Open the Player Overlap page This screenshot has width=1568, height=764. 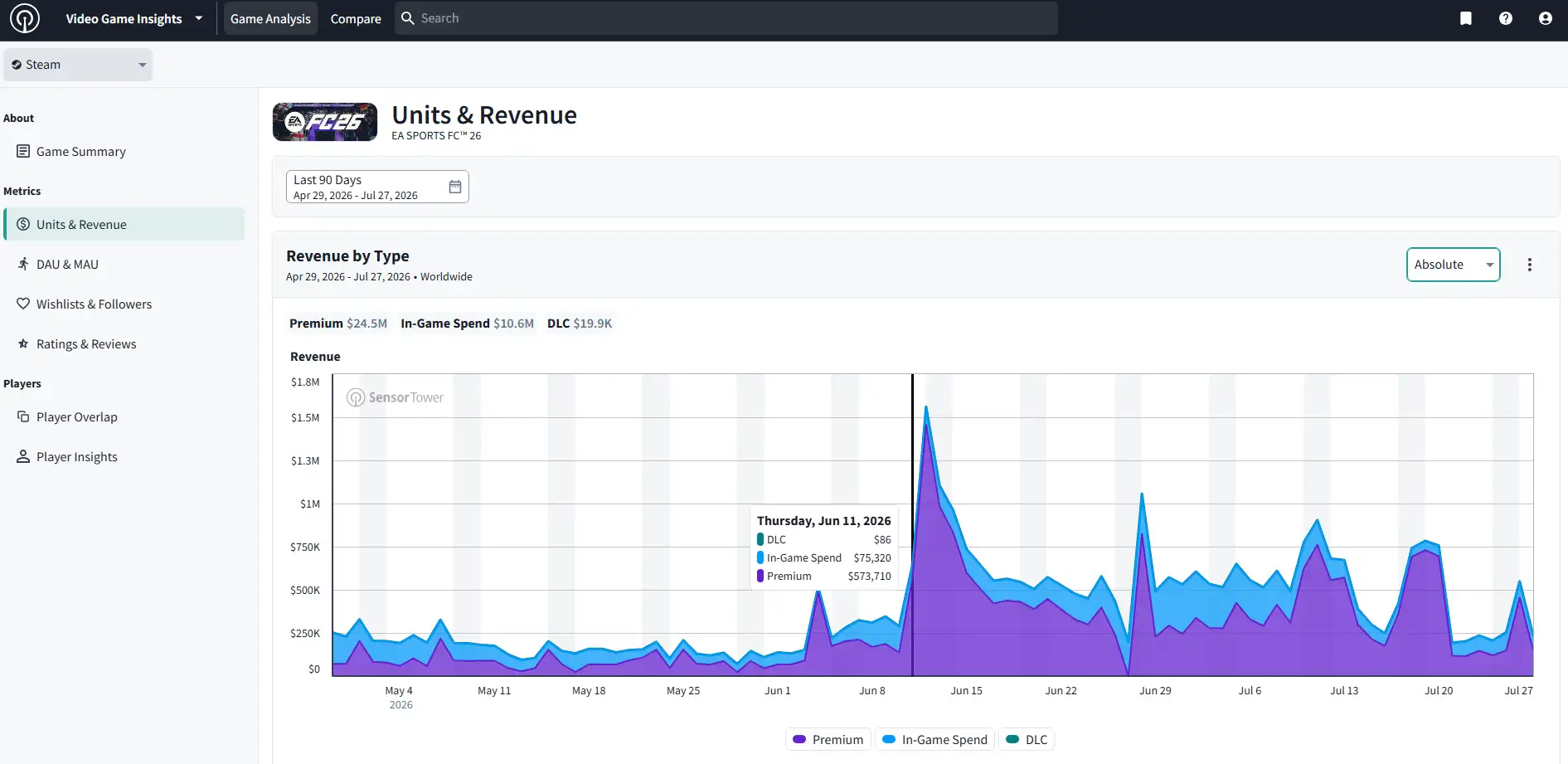click(x=124, y=416)
